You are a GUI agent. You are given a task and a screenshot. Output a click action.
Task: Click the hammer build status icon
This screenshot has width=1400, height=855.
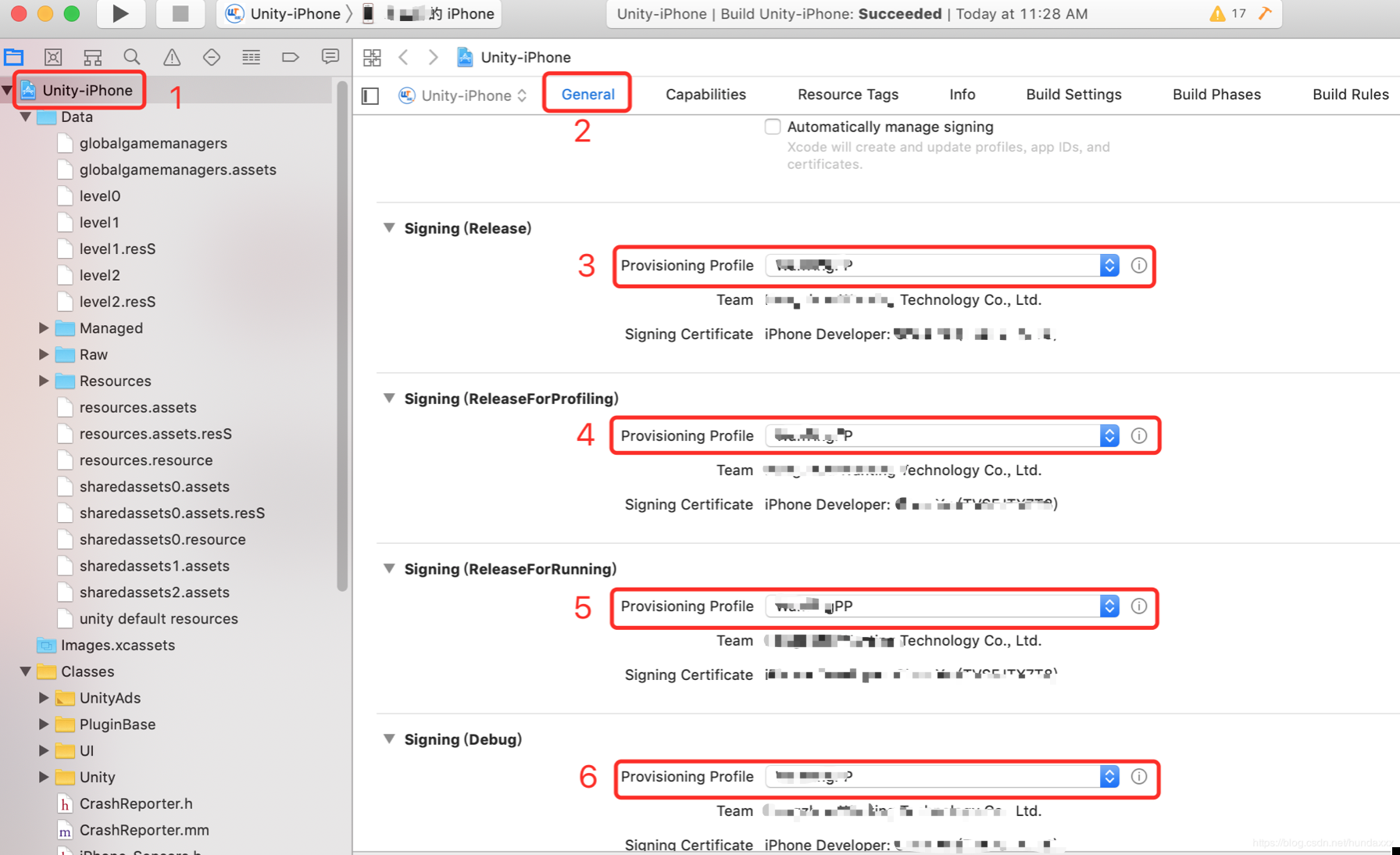(x=1265, y=13)
